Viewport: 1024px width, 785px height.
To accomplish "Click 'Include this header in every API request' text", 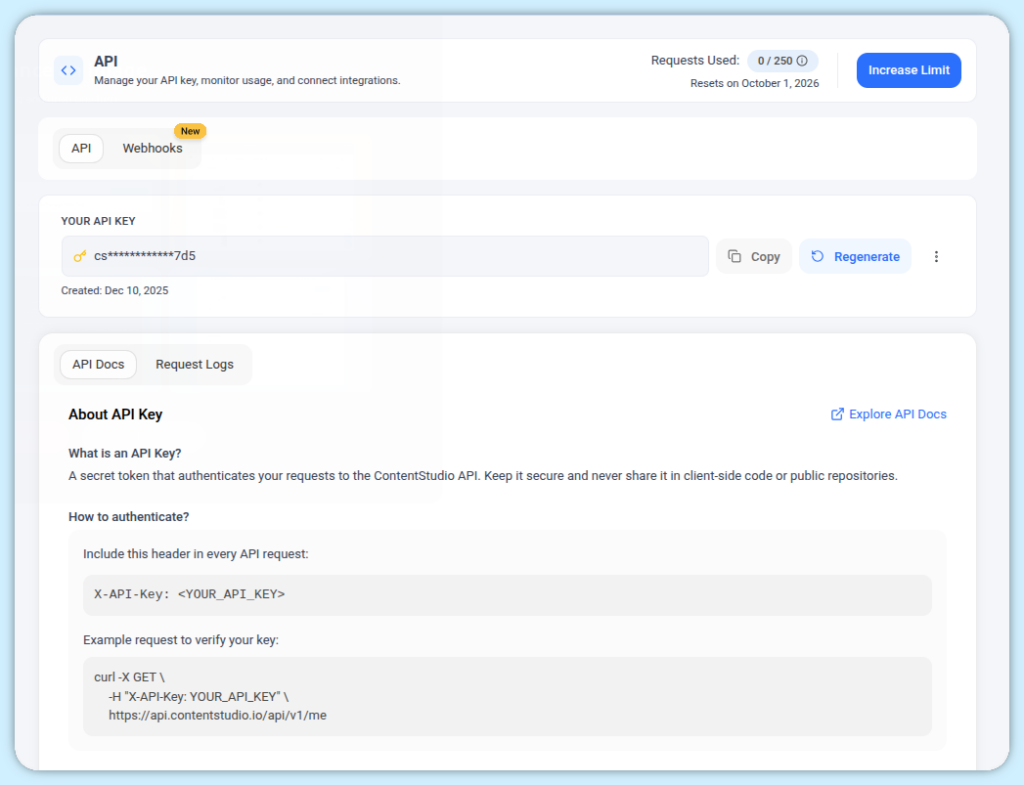I will pos(195,554).
